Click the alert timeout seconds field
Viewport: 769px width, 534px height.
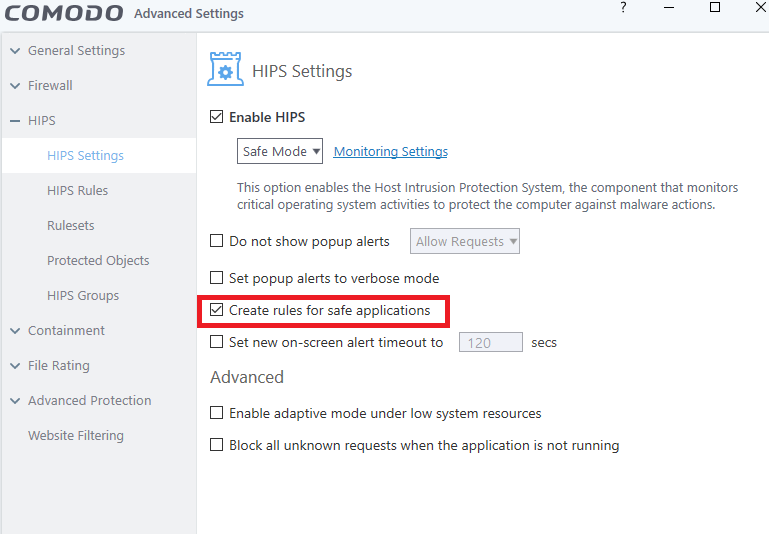click(x=490, y=343)
